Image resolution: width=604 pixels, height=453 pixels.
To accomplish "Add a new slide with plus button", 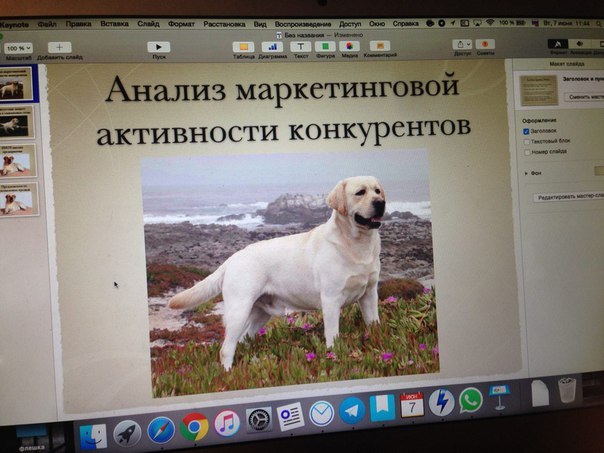I will click(x=59, y=47).
